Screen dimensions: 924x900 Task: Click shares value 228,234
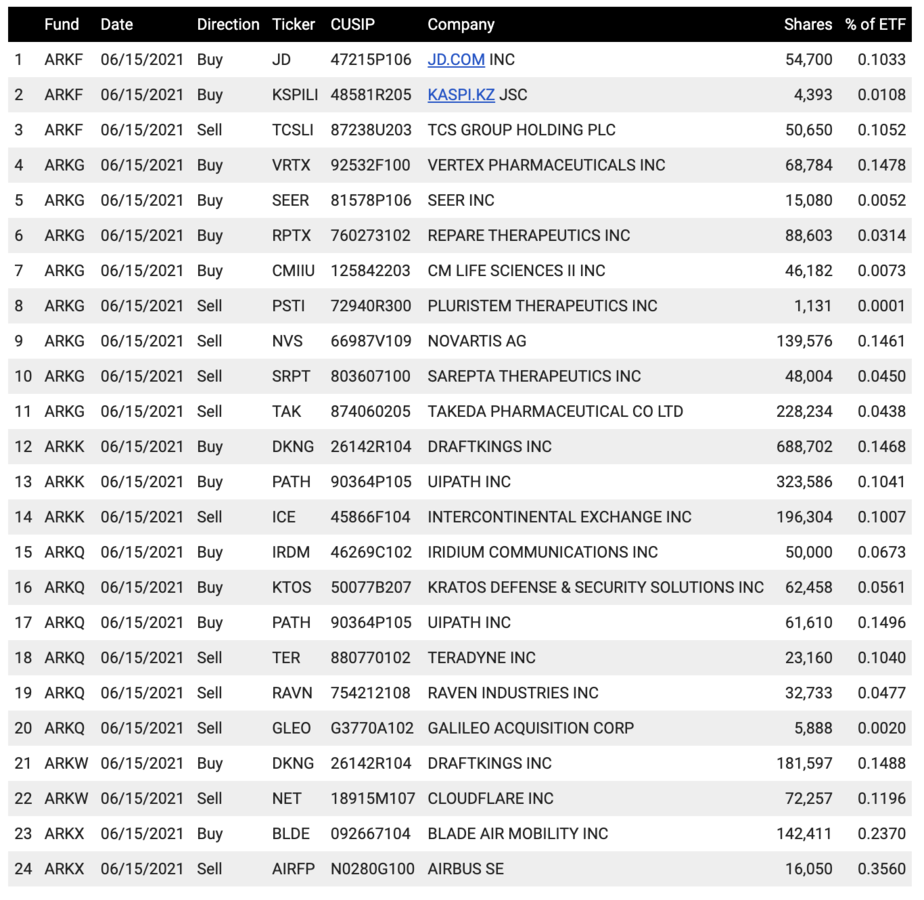pyautogui.click(x=804, y=411)
